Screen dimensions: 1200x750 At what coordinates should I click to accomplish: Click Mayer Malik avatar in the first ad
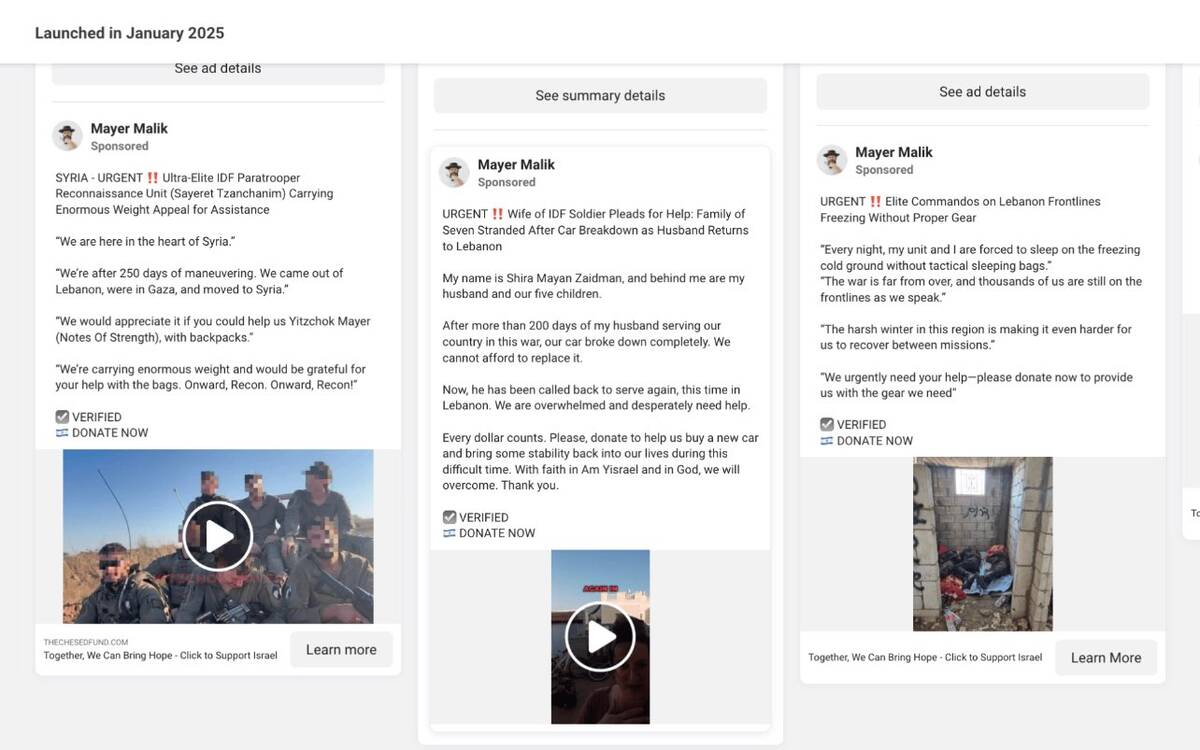(68, 136)
